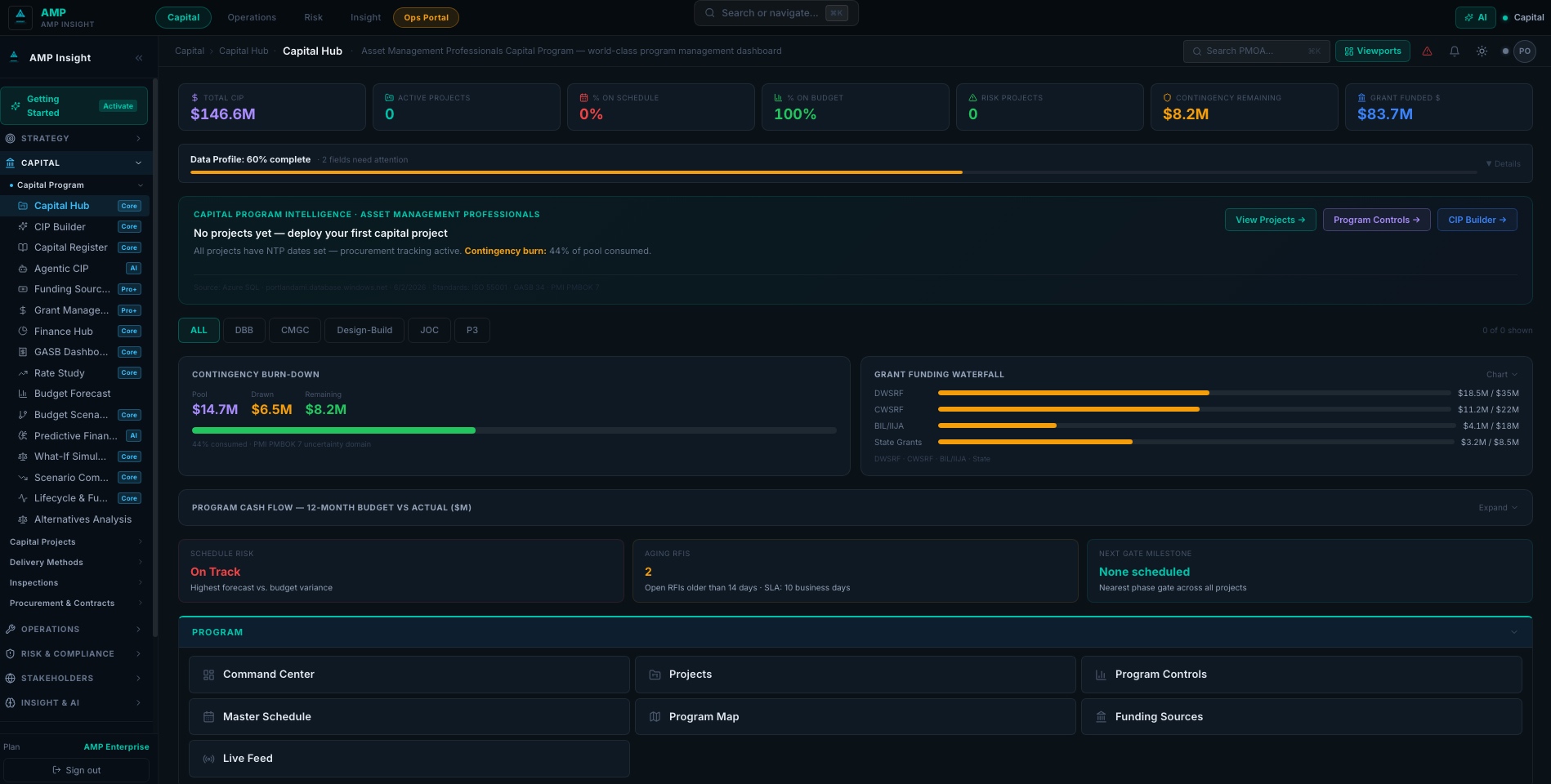The image size is (1551, 784).
Task: Filter projects by CMGC
Action: pos(295,330)
